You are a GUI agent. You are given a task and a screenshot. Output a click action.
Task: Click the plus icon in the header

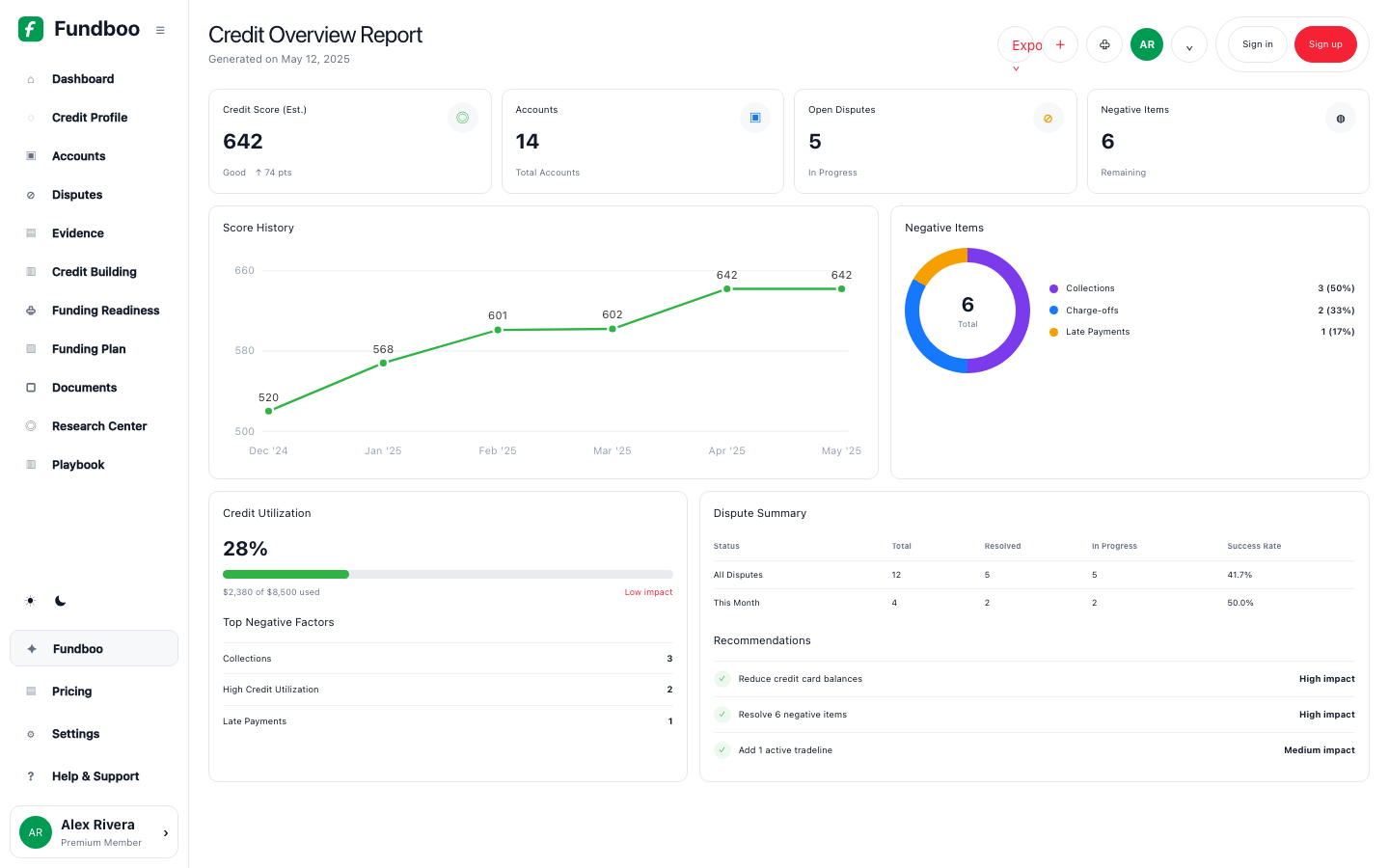pyautogui.click(x=1060, y=44)
